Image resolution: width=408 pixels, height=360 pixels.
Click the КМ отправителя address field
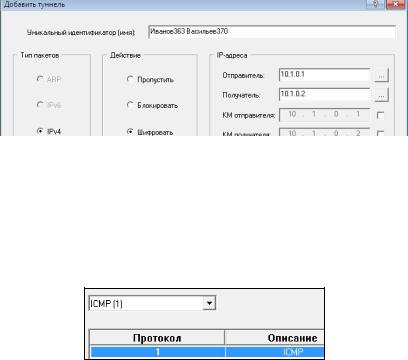click(324, 115)
